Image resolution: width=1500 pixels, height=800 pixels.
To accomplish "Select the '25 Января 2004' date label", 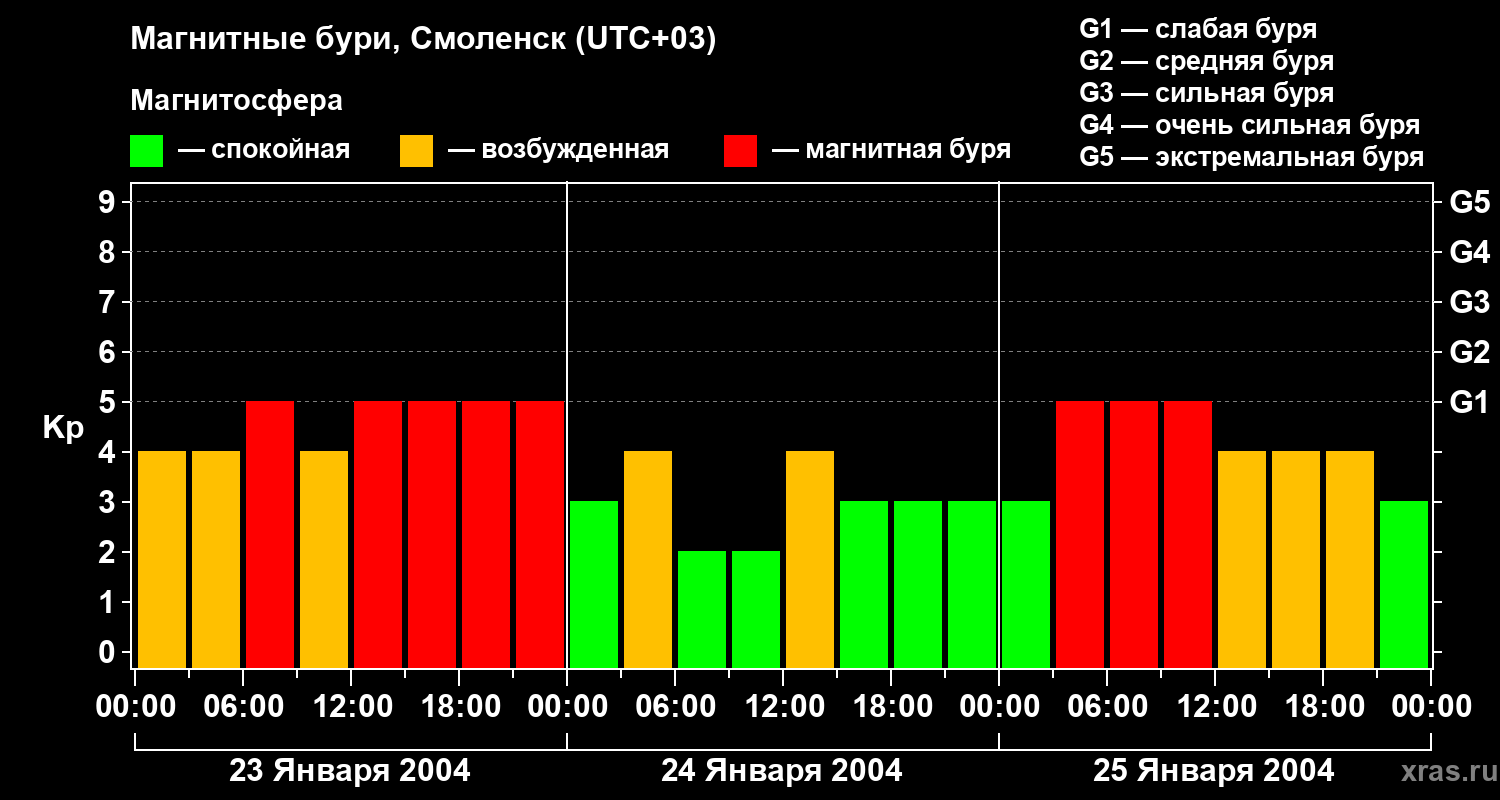I will click(x=1214, y=771).
